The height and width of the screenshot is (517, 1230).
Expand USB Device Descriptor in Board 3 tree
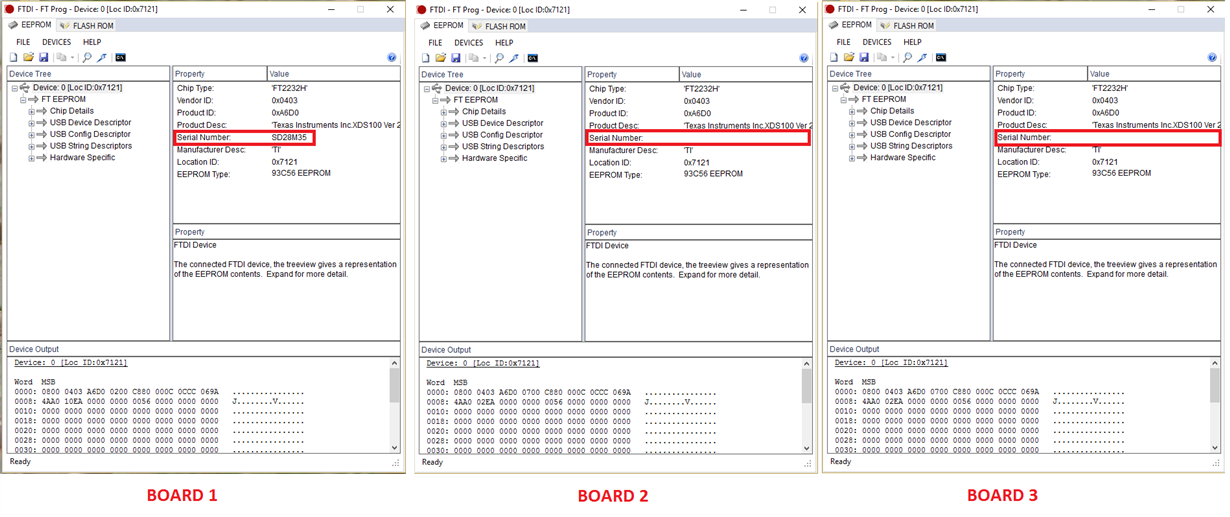pos(851,123)
